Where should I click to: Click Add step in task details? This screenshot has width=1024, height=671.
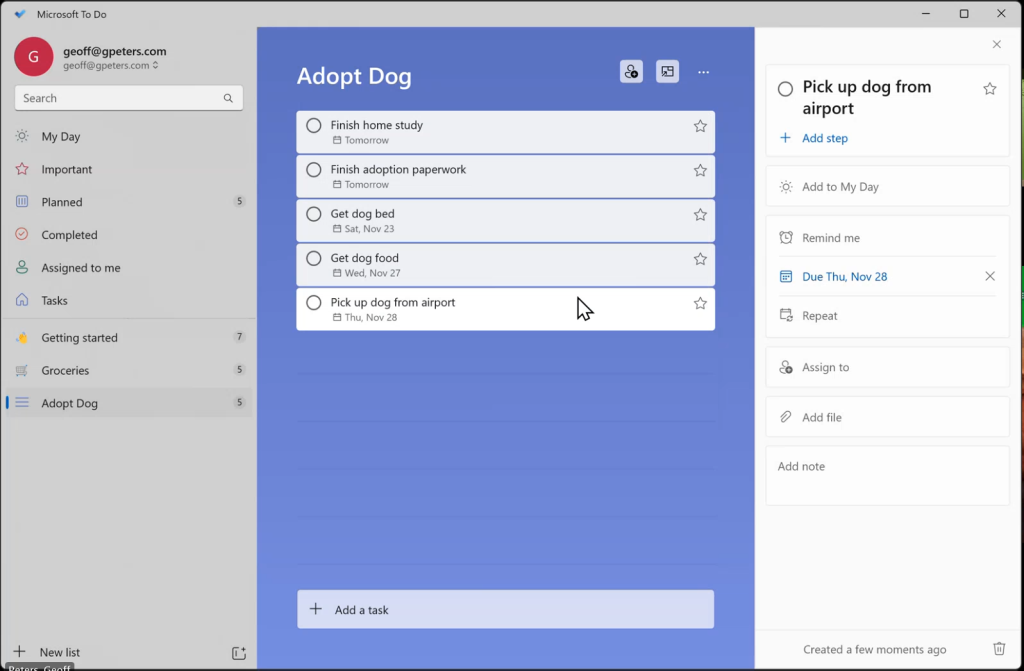[824, 138]
